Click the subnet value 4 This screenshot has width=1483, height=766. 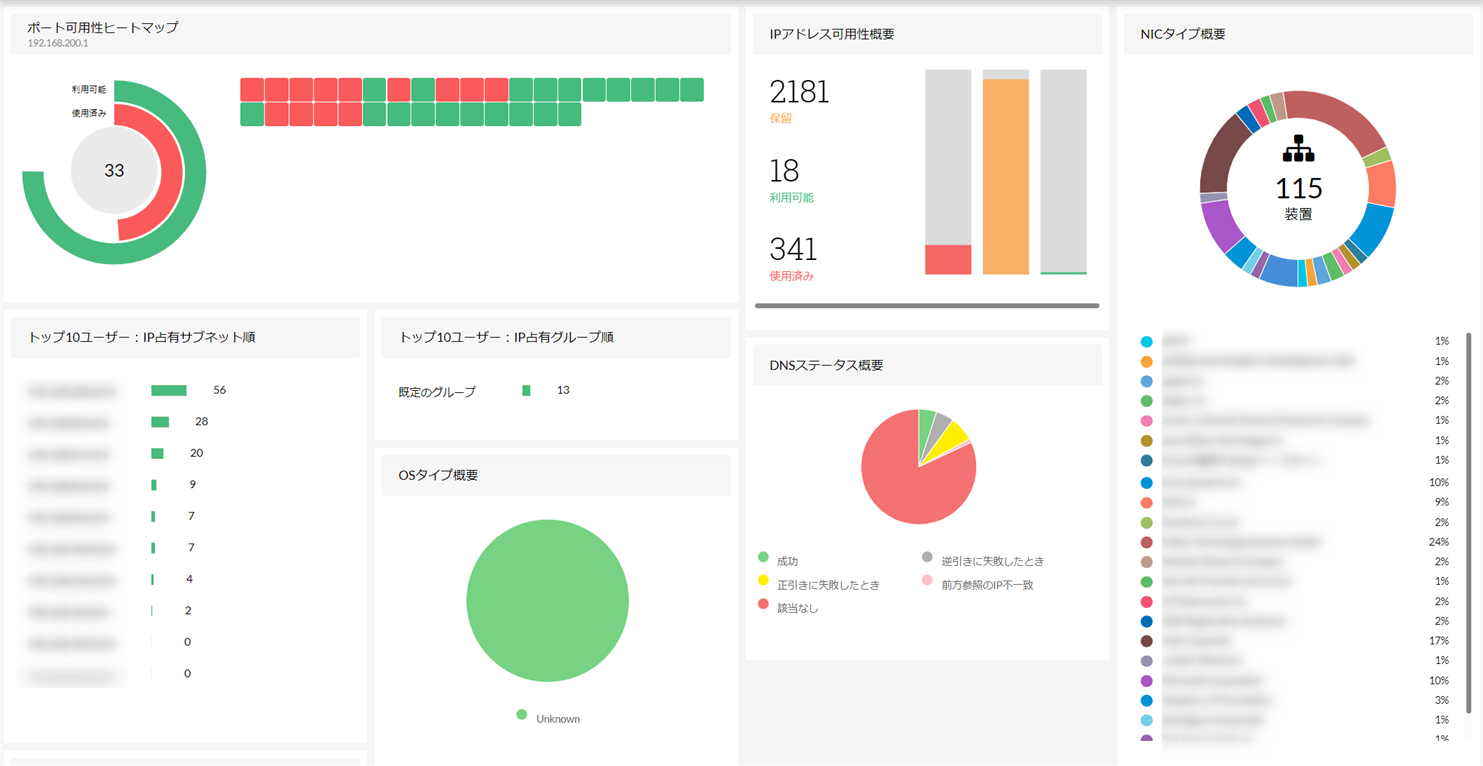click(x=189, y=579)
